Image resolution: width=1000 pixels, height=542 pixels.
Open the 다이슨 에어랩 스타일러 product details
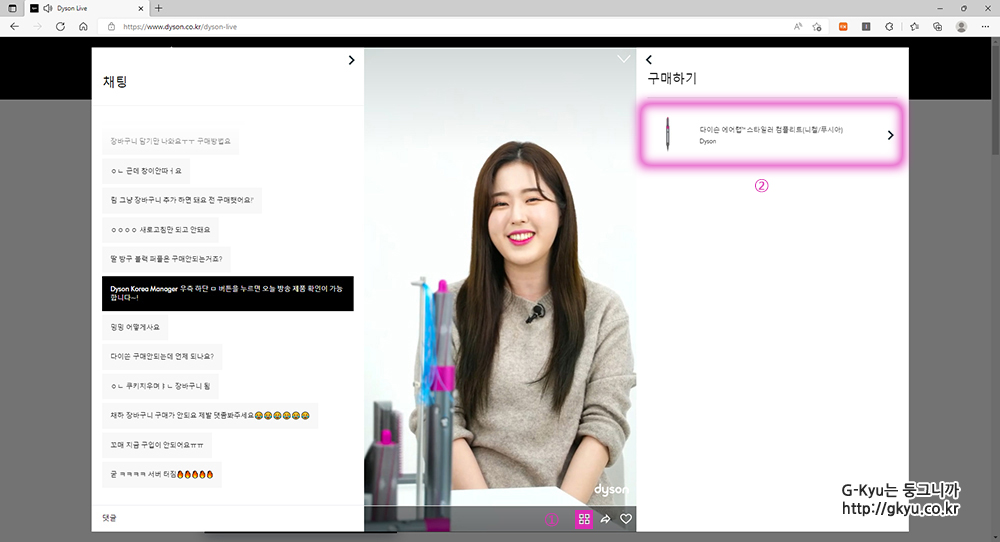[x=772, y=135]
